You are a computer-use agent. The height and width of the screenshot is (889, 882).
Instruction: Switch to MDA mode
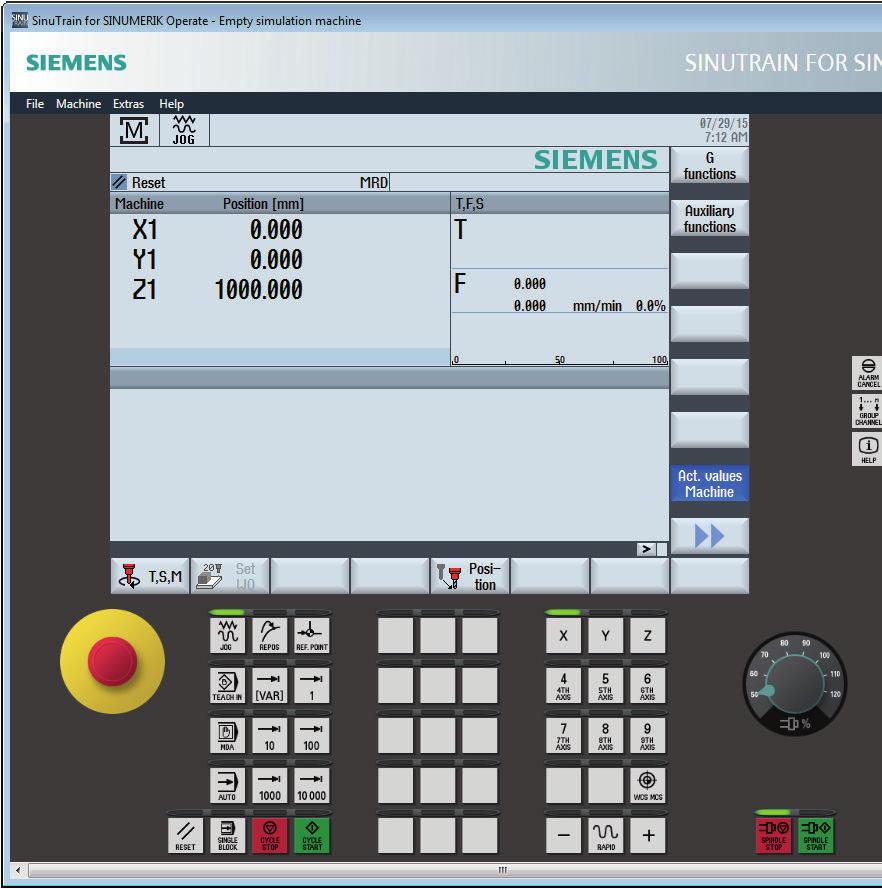click(227, 735)
